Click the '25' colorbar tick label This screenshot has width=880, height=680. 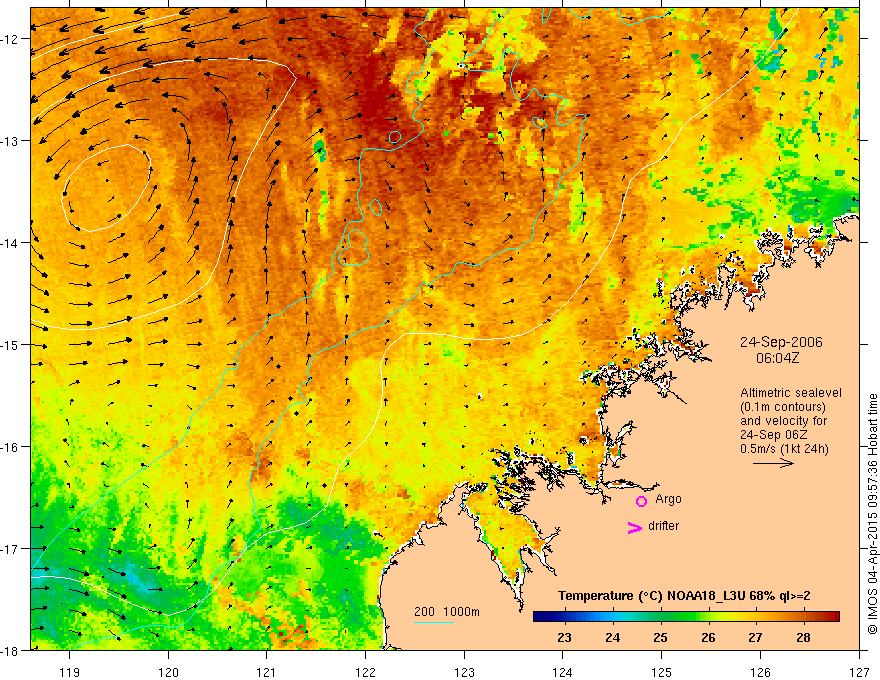coord(660,637)
